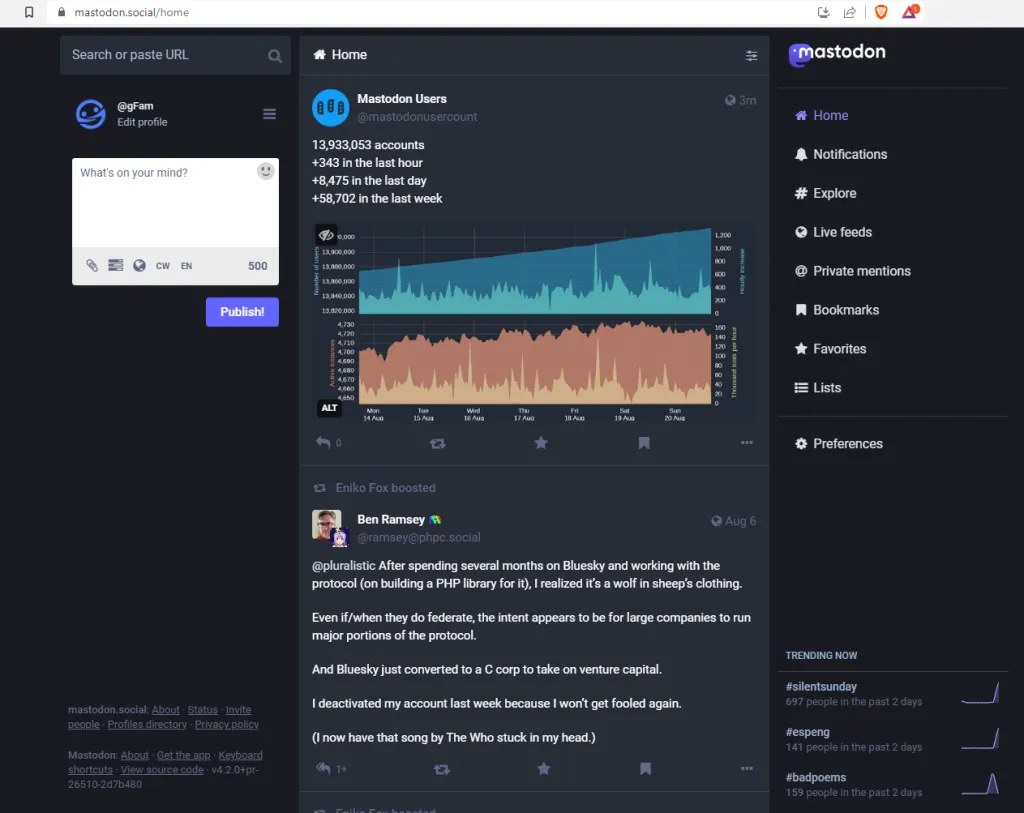1024x813 pixels.
Task: Open Explore in the sidebar
Action: 825,193
